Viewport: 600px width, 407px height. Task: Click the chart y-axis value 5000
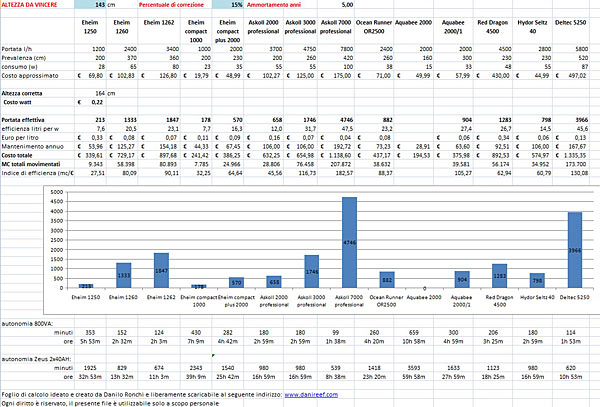(56, 192)
